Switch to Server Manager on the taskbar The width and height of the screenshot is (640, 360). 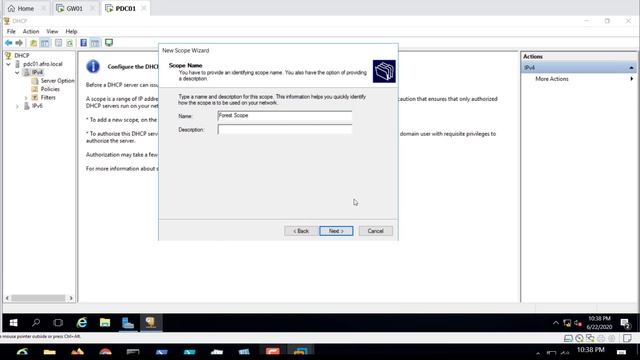tap(128, 323)
